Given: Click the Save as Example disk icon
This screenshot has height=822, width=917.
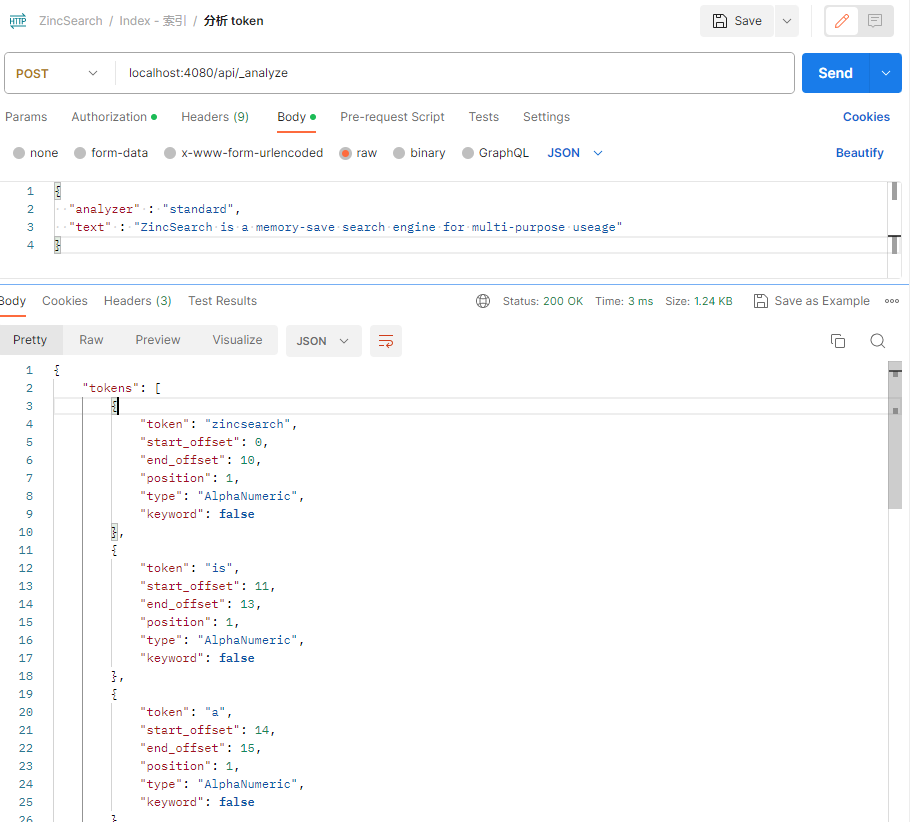Looking at the screenshot, I should point(760,301).
